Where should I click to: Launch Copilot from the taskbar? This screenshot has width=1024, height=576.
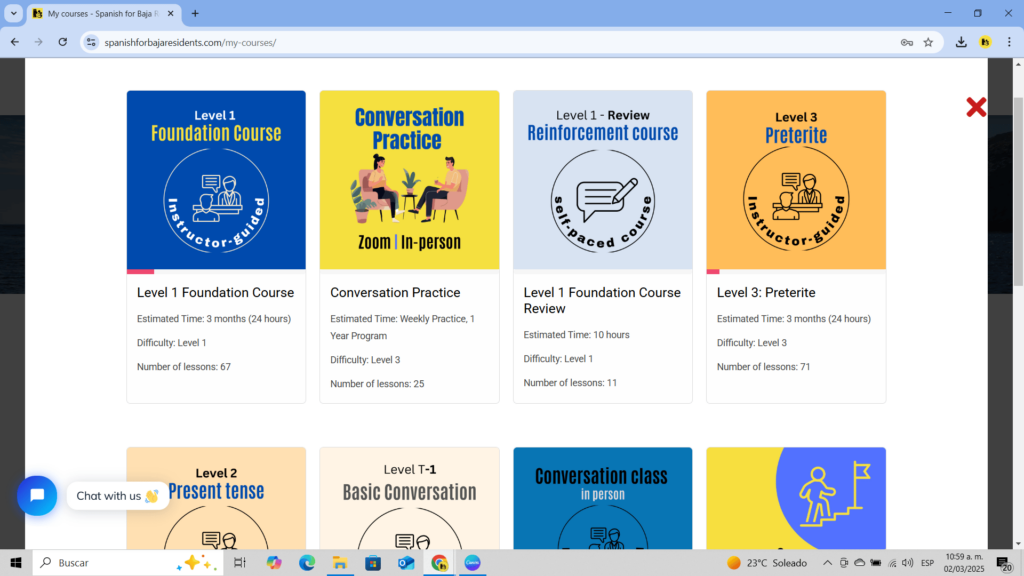coord(274,562)
